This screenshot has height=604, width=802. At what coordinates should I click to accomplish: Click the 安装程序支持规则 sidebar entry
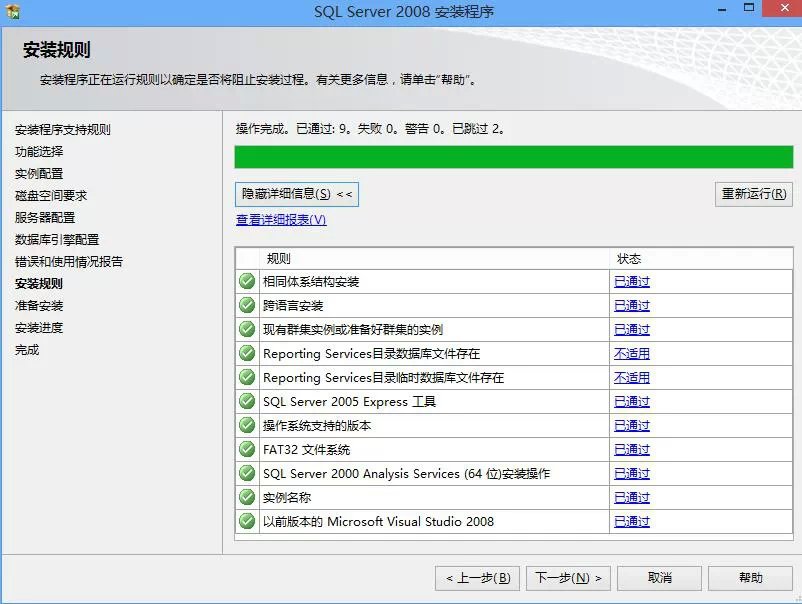(63, 132)
